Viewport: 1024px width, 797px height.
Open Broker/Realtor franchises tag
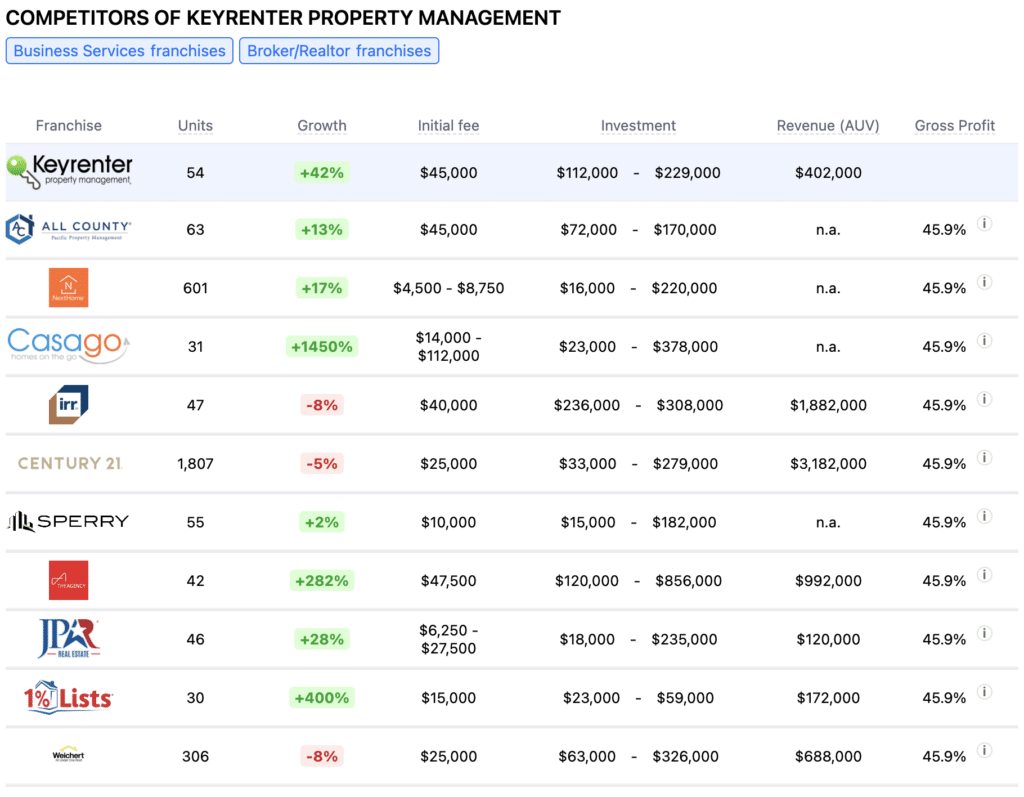click(x=339, y=51)
